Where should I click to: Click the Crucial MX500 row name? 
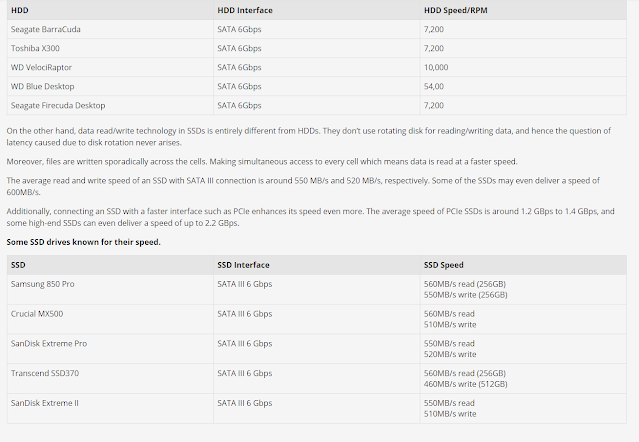[x=39, y=313]
